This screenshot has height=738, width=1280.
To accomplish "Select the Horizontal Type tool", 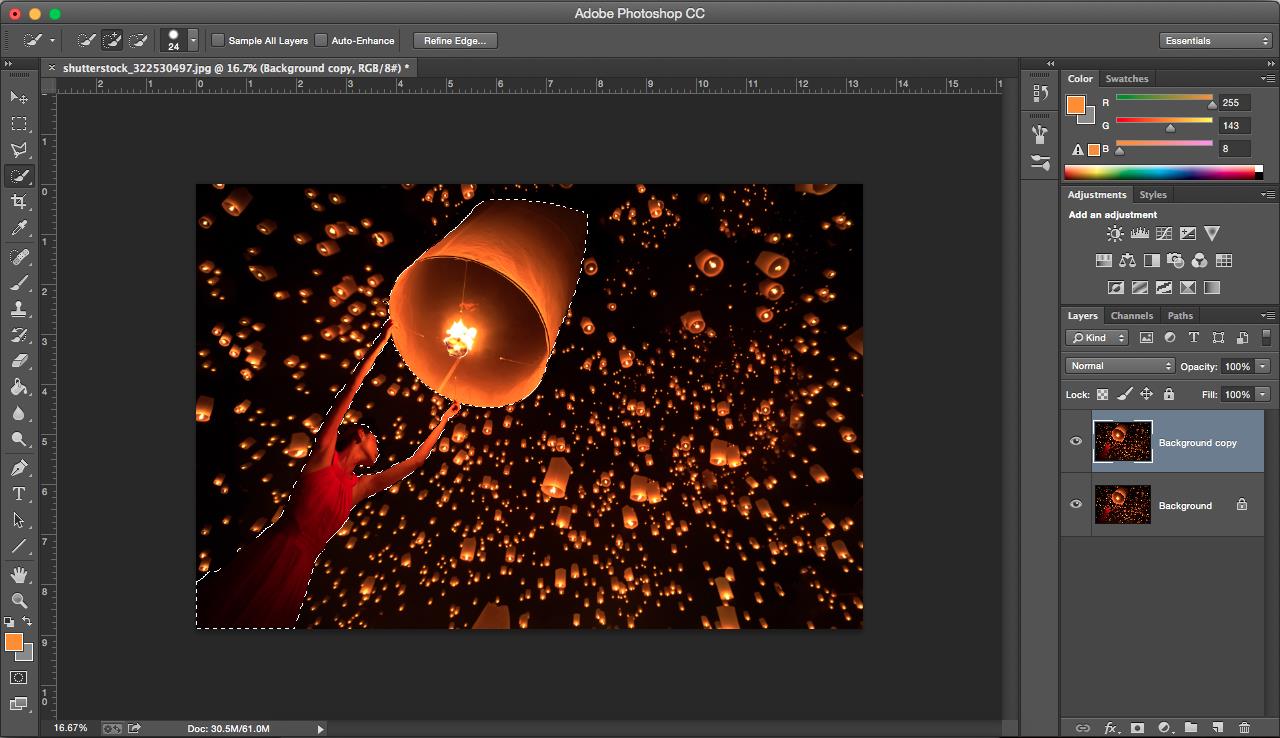I will tap(19, 494).
